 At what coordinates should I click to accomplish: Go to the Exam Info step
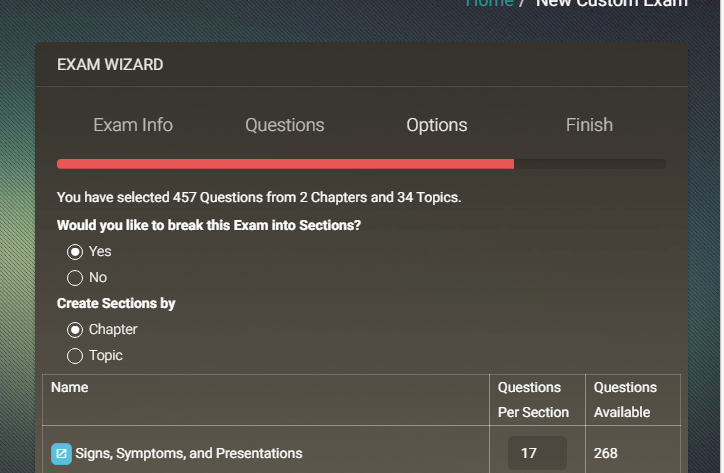(133, 125)
